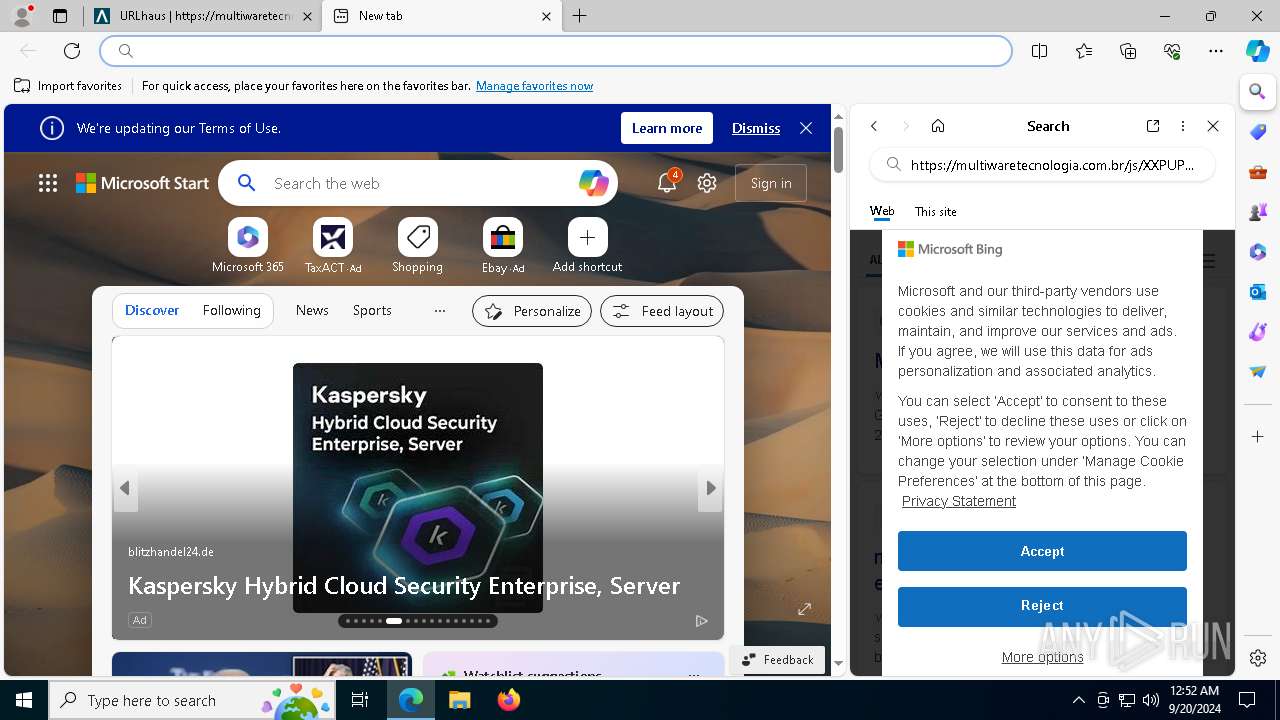The height and width of the screenshot is (720, 1280).
Task: Select the Discover feed tab
Action: [x=152, y=311]
